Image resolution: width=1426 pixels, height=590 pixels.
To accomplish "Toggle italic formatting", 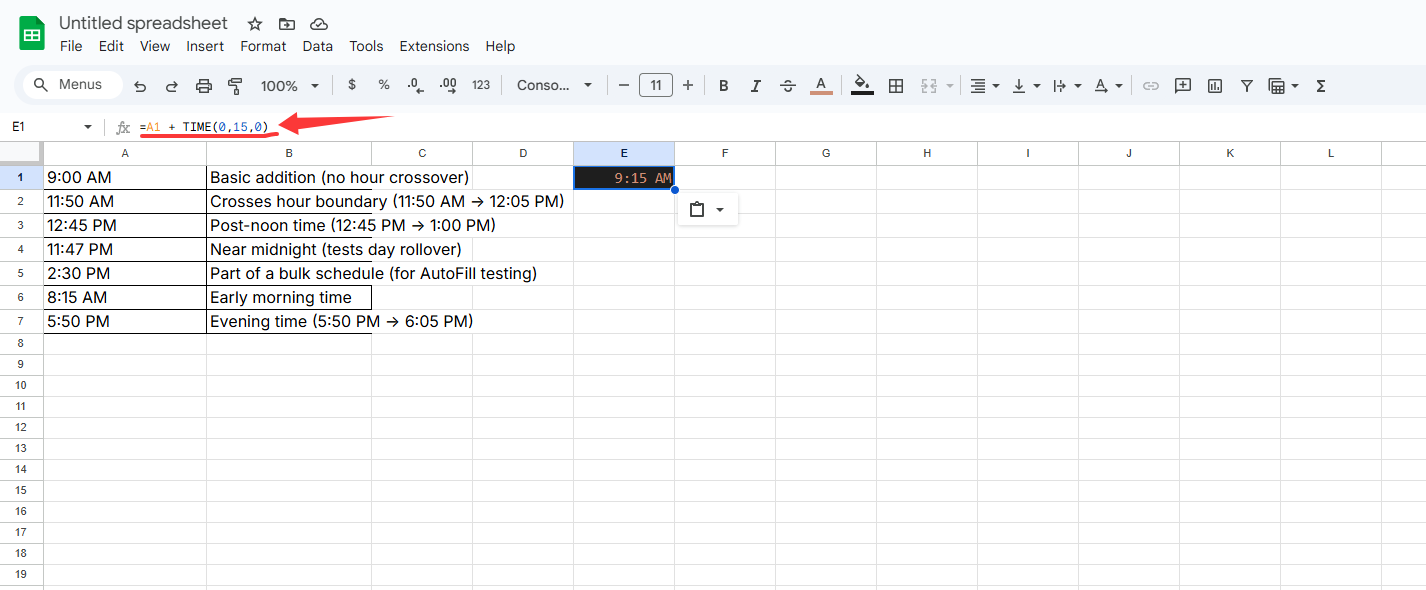I will [756, 86].
